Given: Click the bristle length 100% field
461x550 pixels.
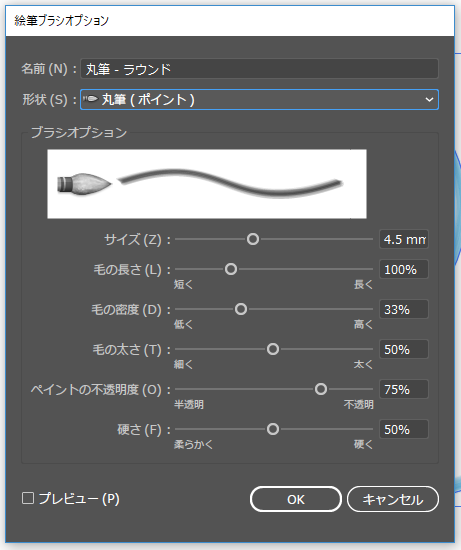Looking at the screenshot, I should coord(404,269).
